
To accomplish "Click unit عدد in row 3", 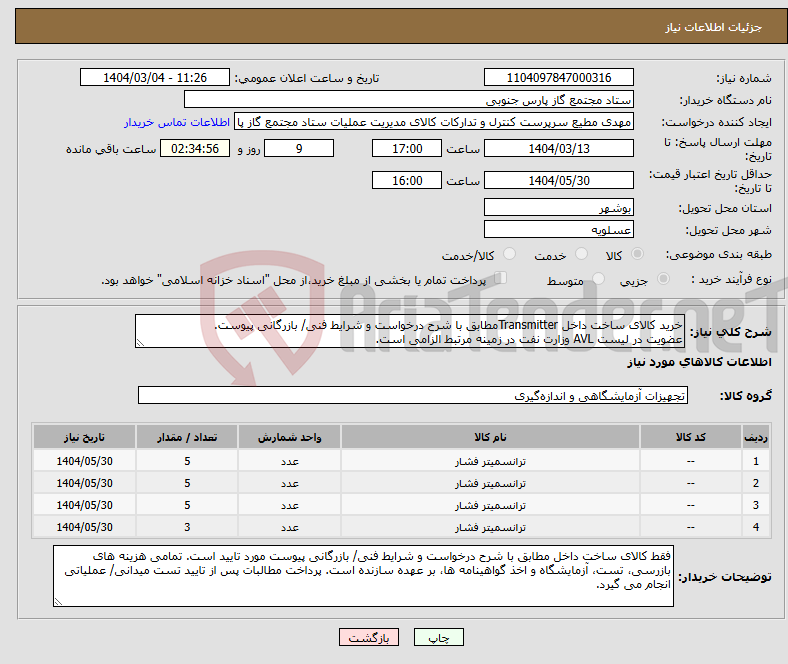I will 289,505.
